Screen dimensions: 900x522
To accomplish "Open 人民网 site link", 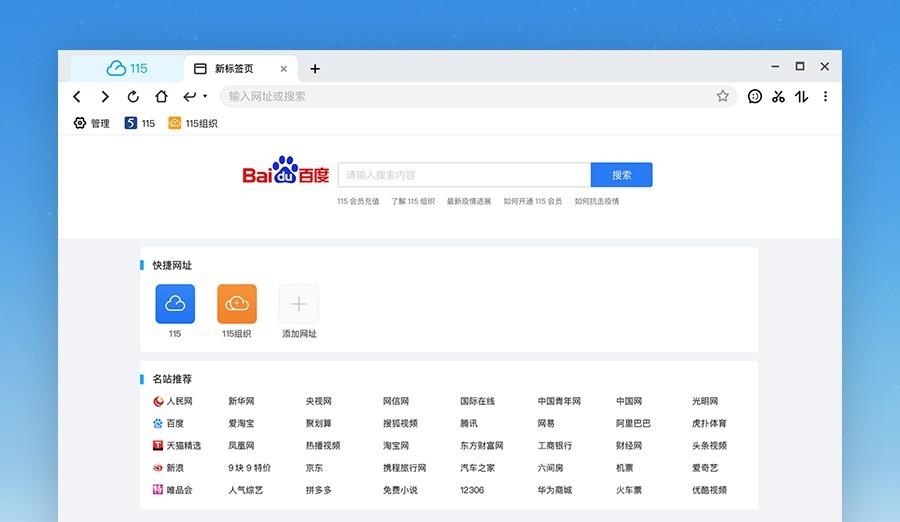I will click(173, 401).
